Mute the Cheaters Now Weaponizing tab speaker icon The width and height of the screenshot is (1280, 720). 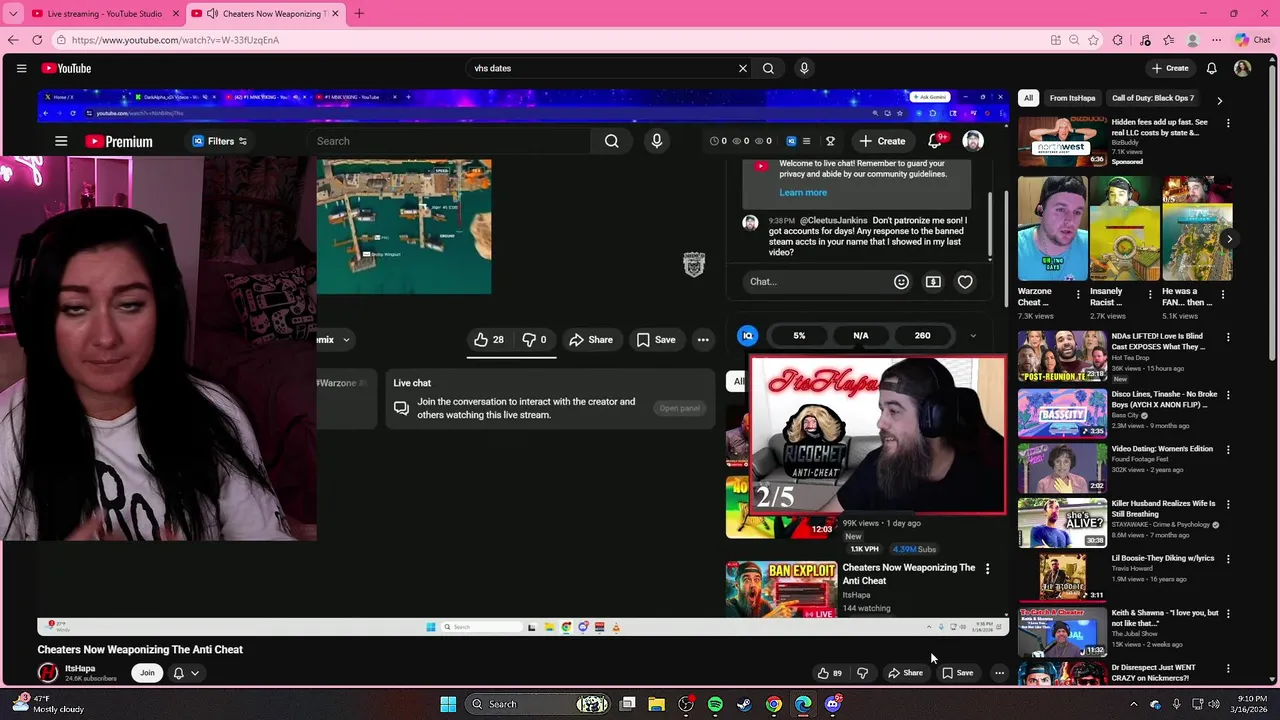tap(212, 14)
